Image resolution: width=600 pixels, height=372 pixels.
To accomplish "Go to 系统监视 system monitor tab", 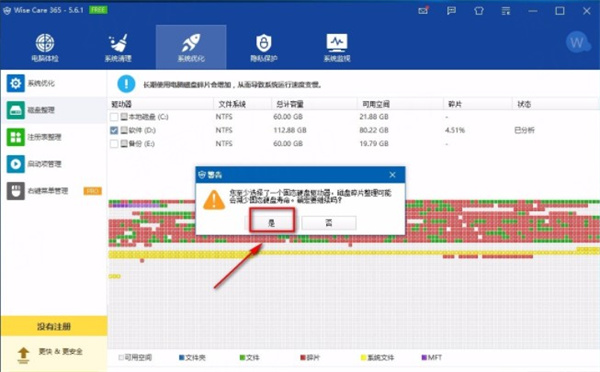I will [337, 47].
